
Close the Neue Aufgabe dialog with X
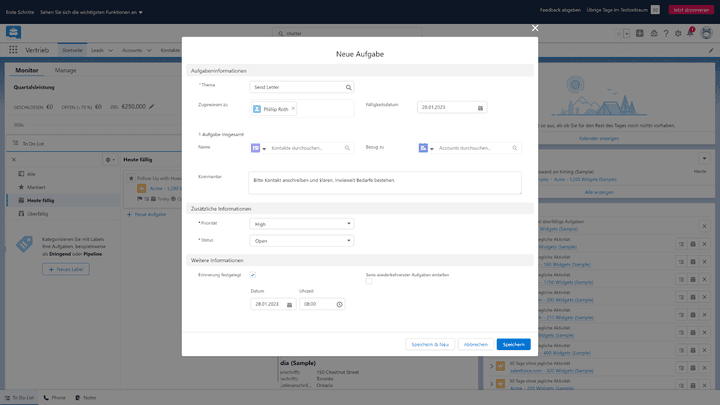(x=535, y=28)
